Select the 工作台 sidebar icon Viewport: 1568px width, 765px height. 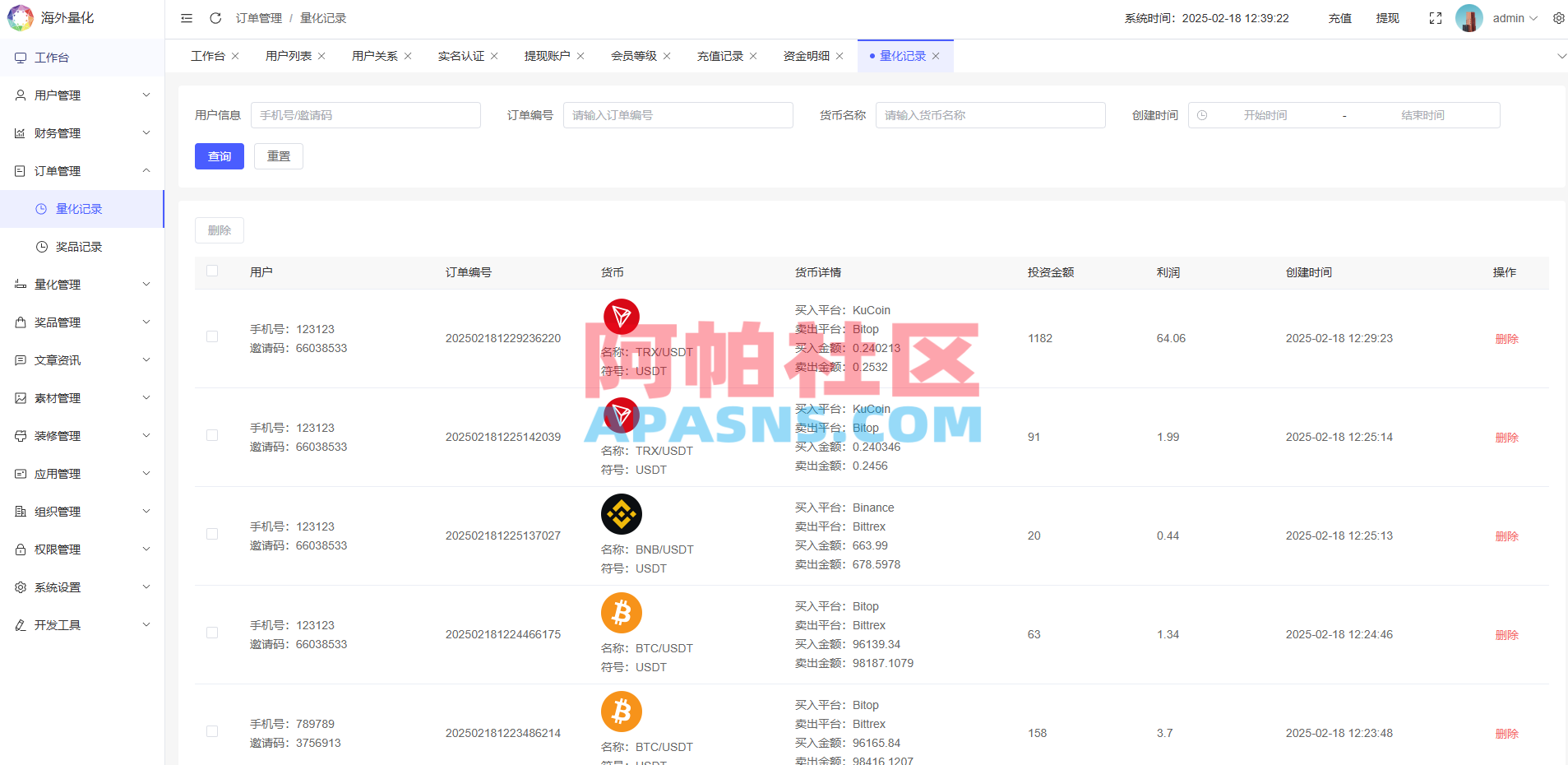[x=20, y=57]
